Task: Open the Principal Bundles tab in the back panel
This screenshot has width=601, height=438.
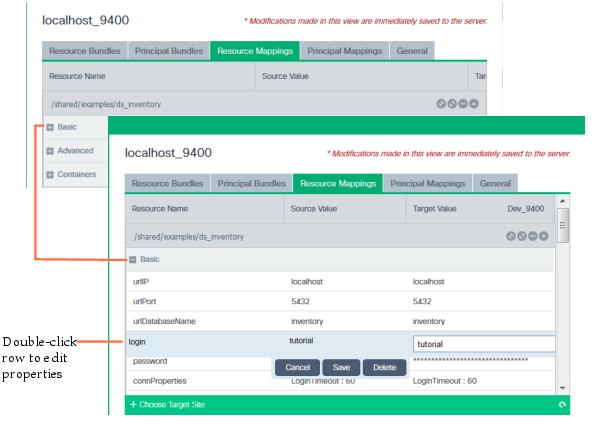Action: 169,51
